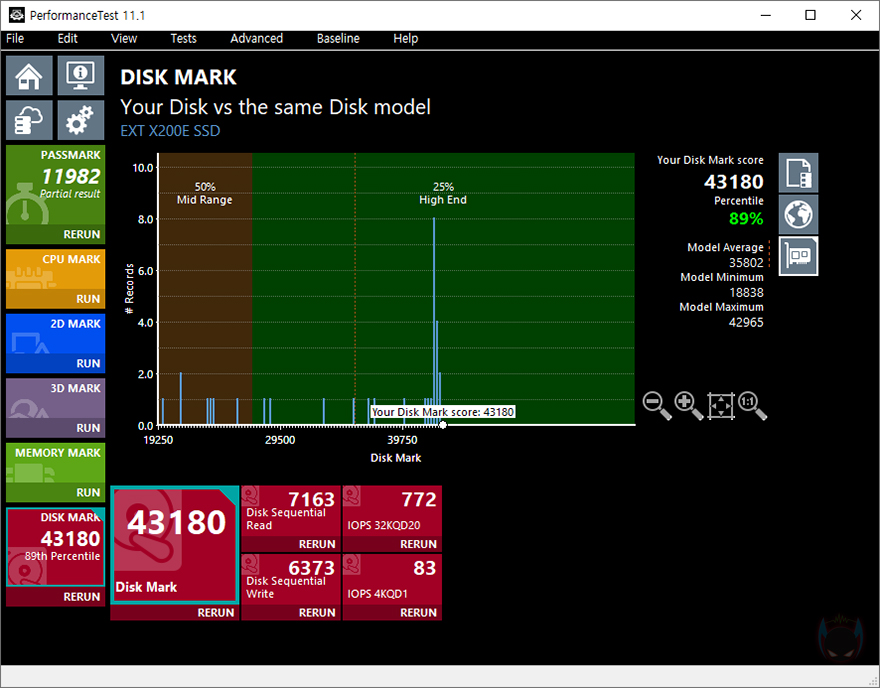Viewport: 880px width, 688px height.
Task: Zoom in the chart with the plus magnifier
Action: pyautogui.click(x=689, y=405)
